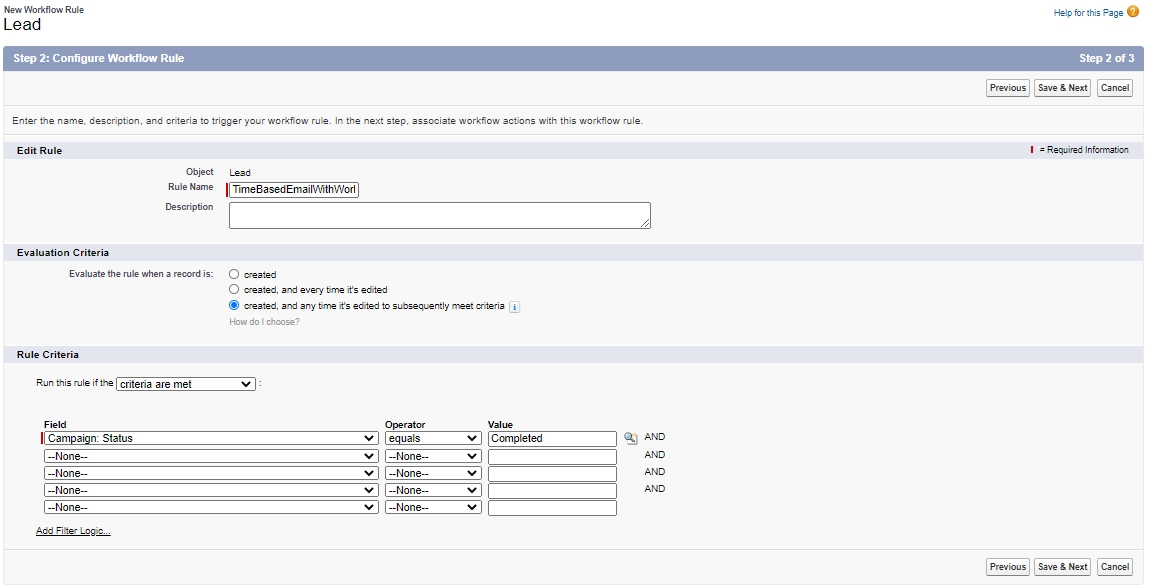Click the Help for this Page icon
Viewport: 1150px width, 588px height.
[x=1135, y=12]
